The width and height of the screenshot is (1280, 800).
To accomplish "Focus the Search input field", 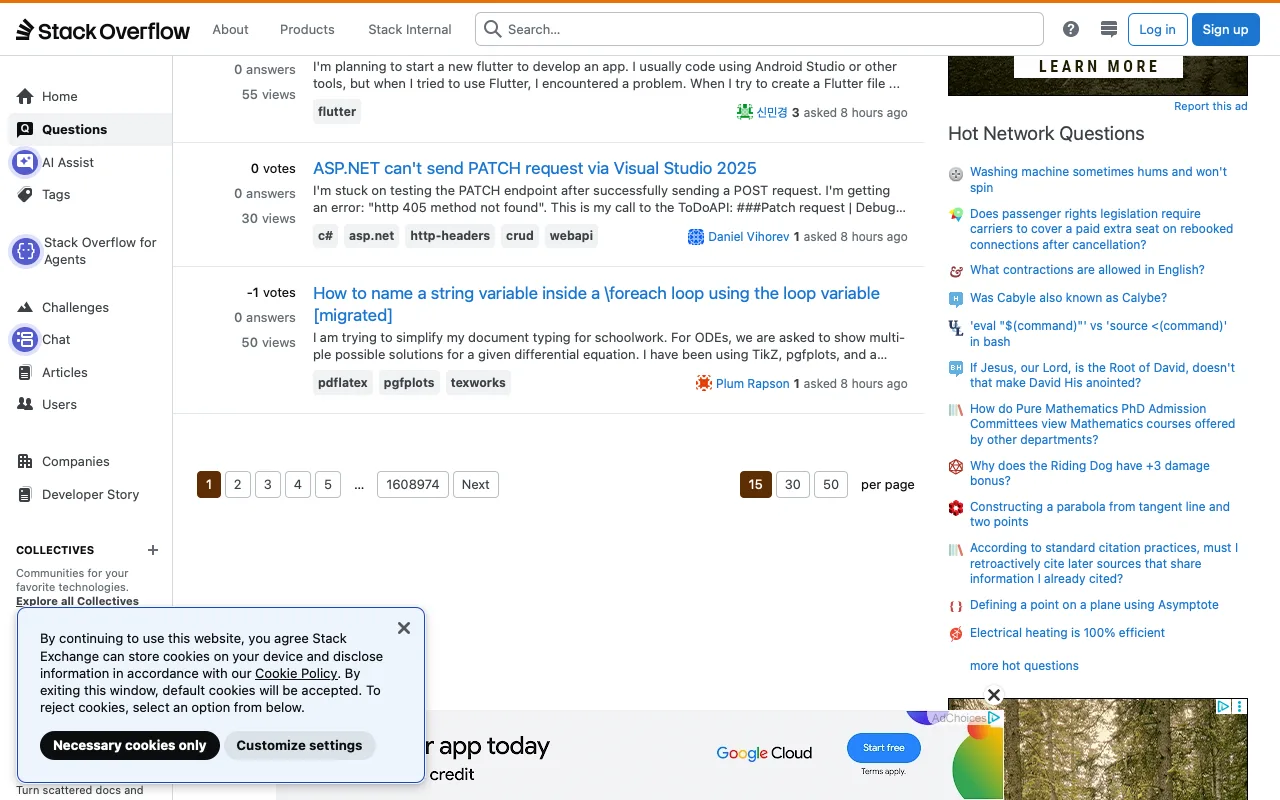I will 759,29.
